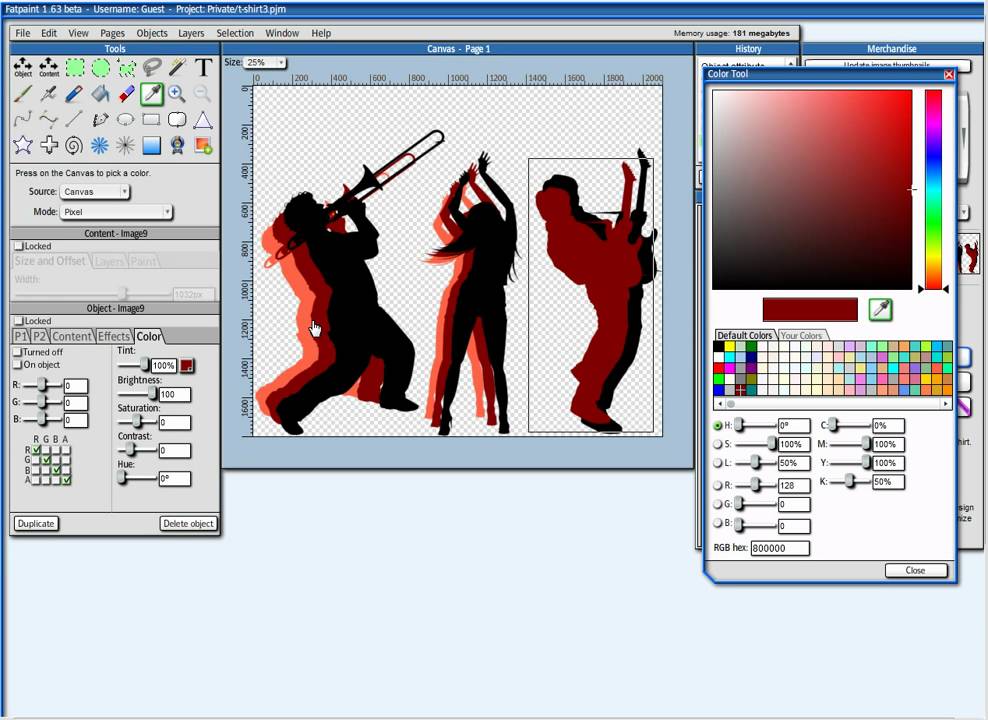The width and height of the screenshot is (988, 720).
Task: Select the Eraser tool
Action: [127, 94]
